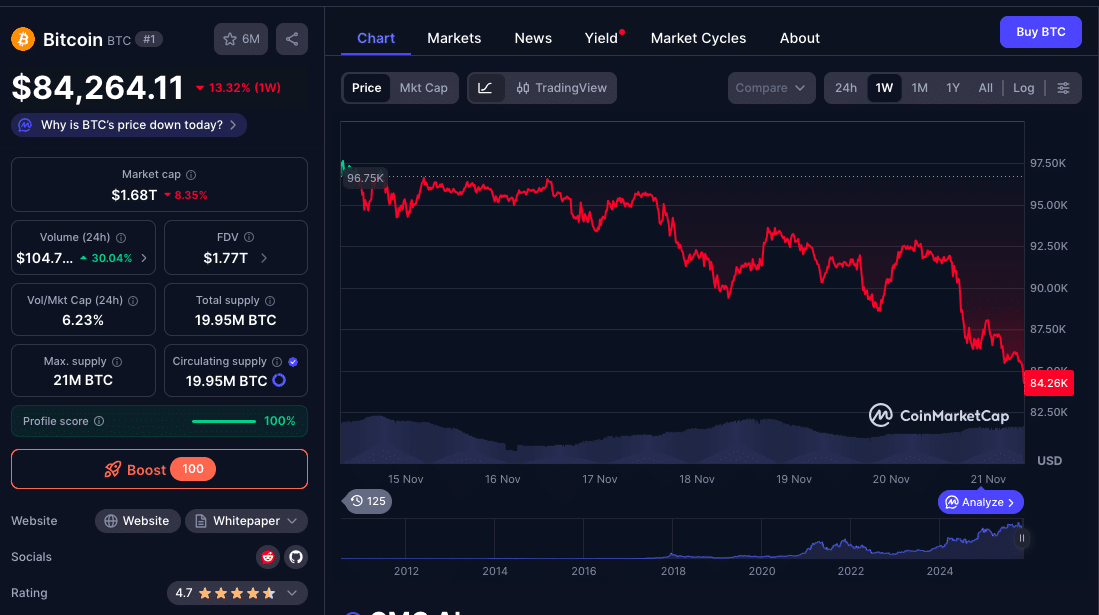Add Bitcoin to watchlist via star icon

pos(240,38)
